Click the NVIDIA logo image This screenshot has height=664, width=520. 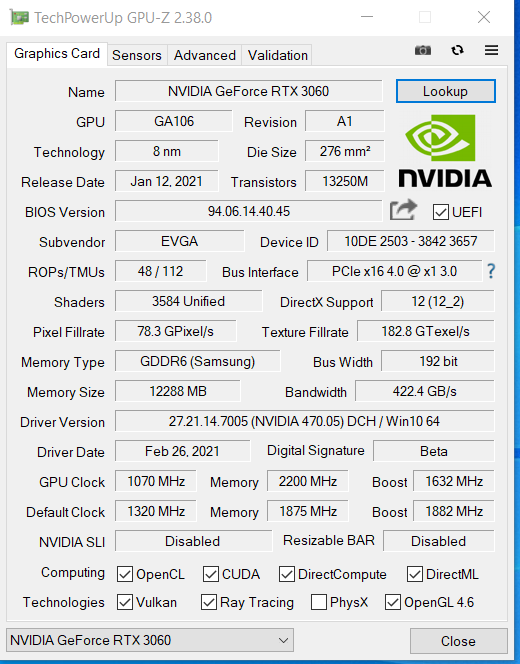[445, 151]
